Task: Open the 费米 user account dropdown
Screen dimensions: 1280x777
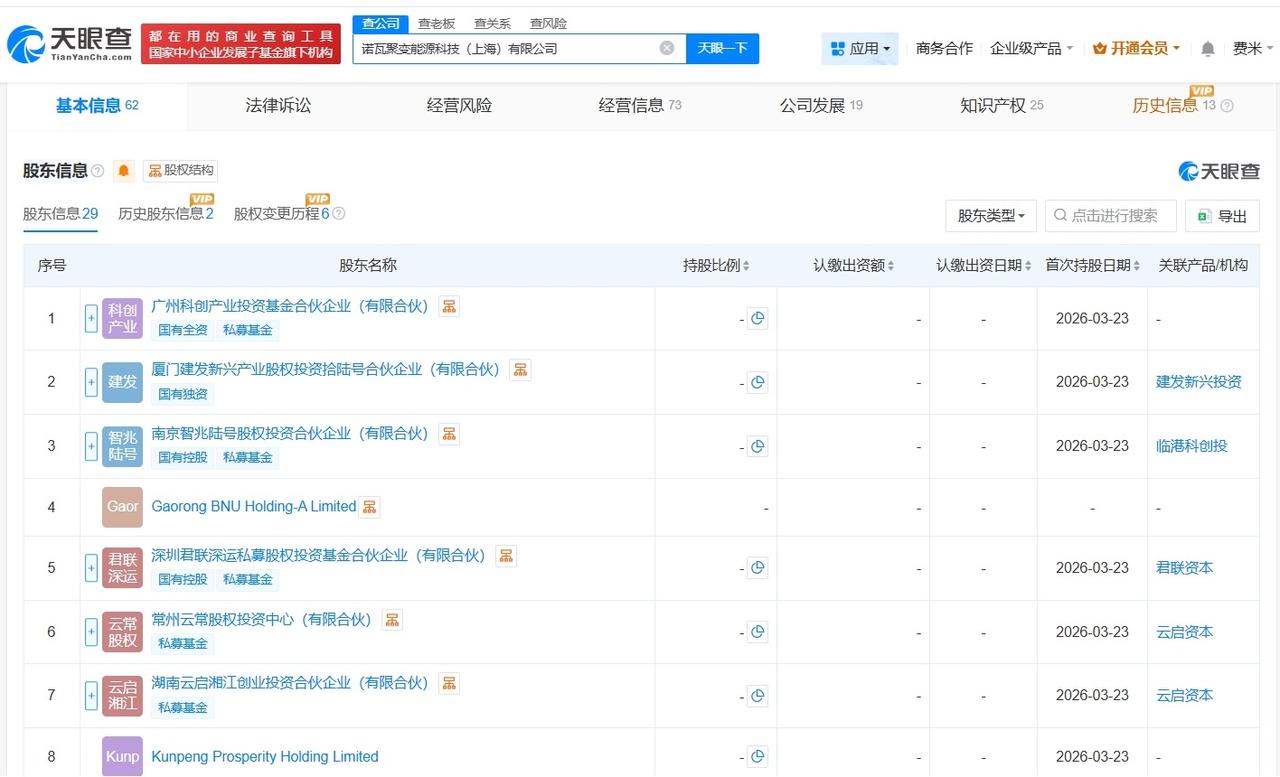Action: [1254, 48]
